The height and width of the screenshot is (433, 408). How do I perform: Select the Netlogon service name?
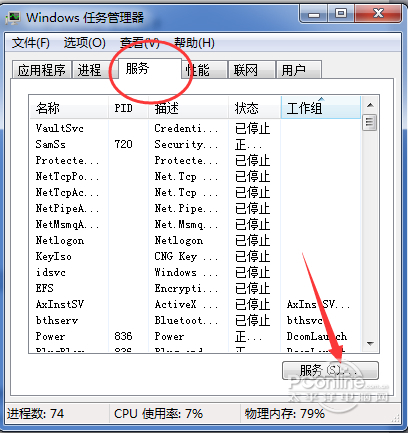(x=60, y=240)
